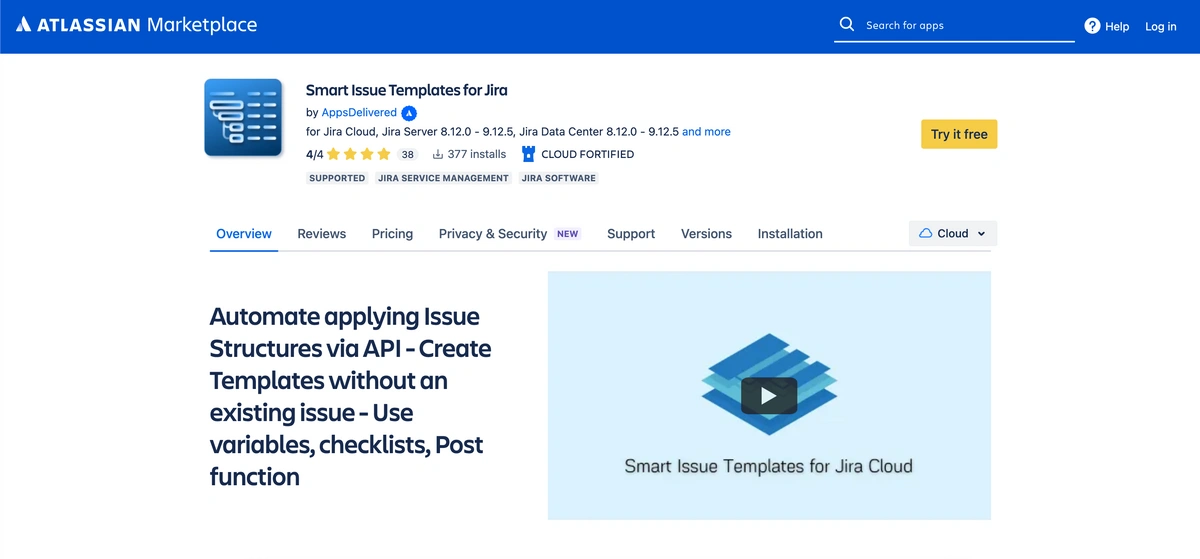Click the SUPPORTED tag
Viewport: 1200px width, 559px height.
pyautogui.click(x=337, y=178)
